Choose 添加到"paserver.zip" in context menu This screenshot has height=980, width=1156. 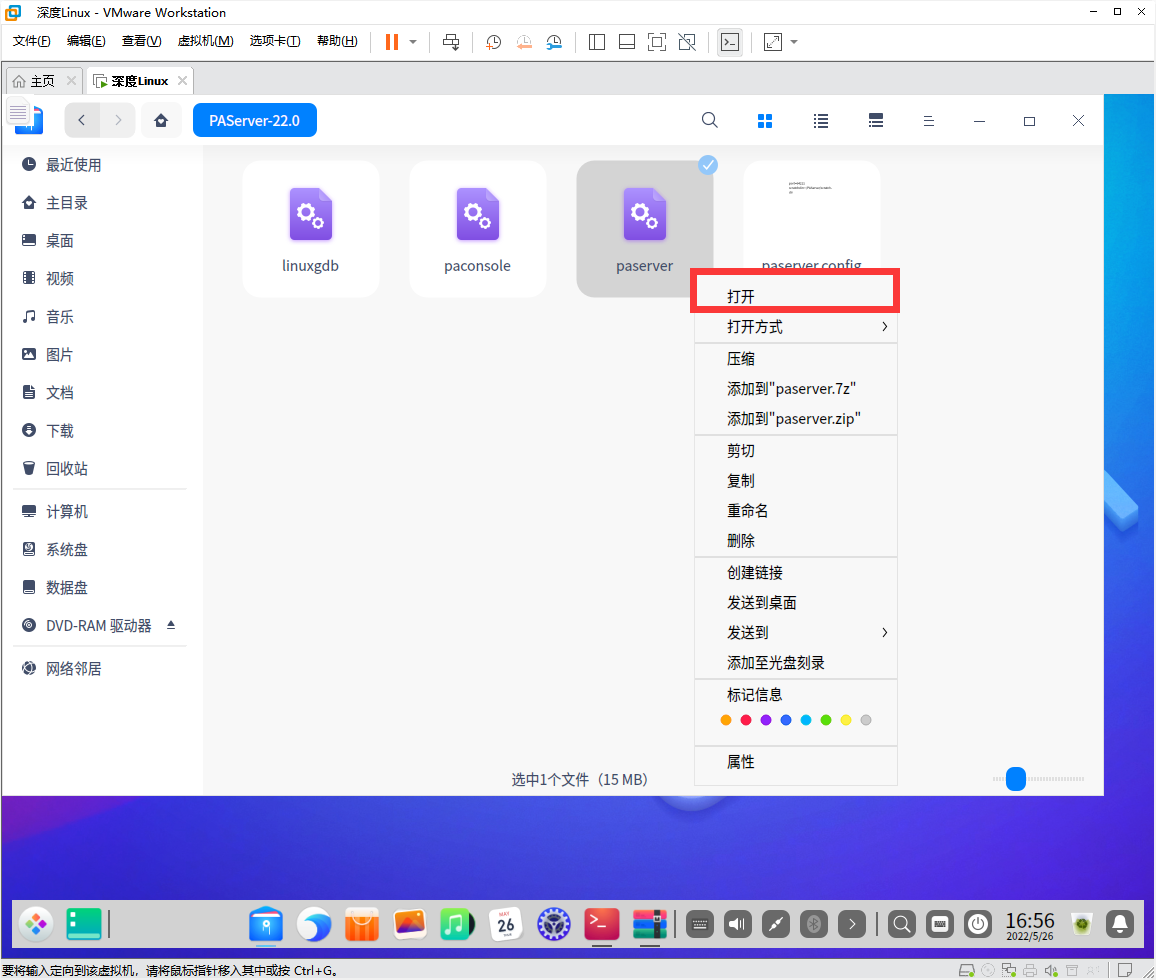coord(795,419)
